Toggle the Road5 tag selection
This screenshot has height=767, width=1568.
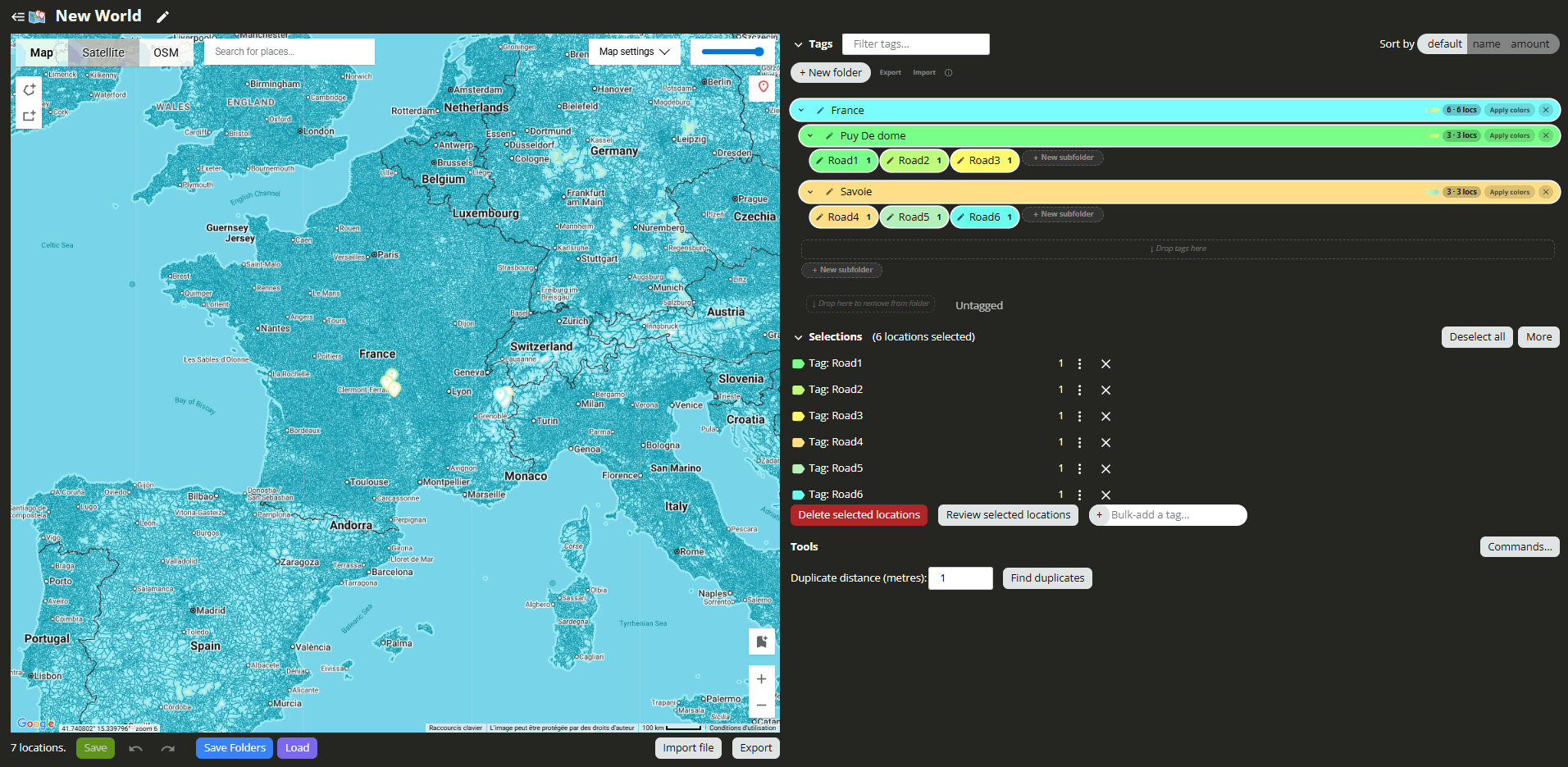[914, 217]
